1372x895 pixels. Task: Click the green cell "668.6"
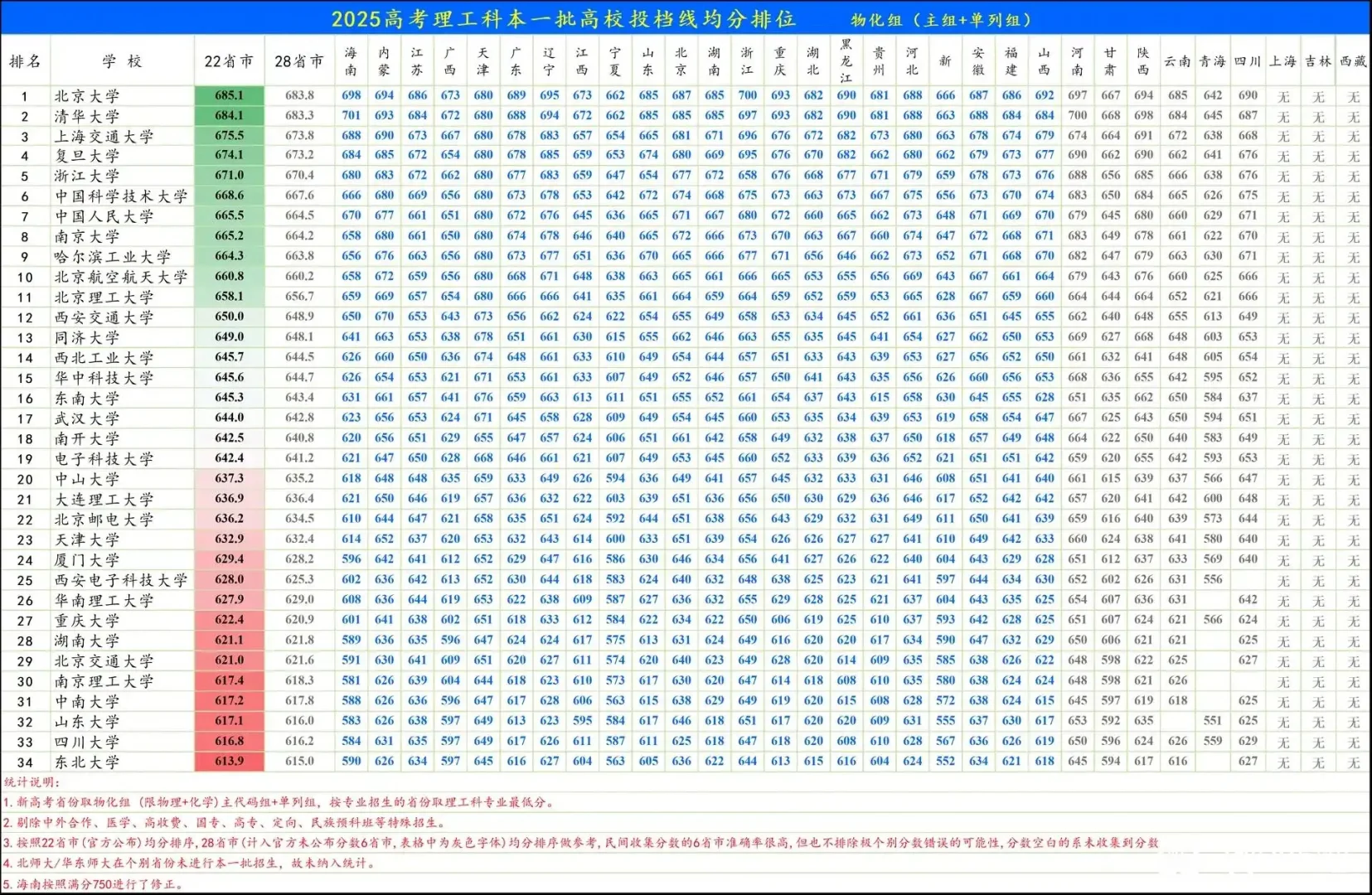(x=230, y=196)
